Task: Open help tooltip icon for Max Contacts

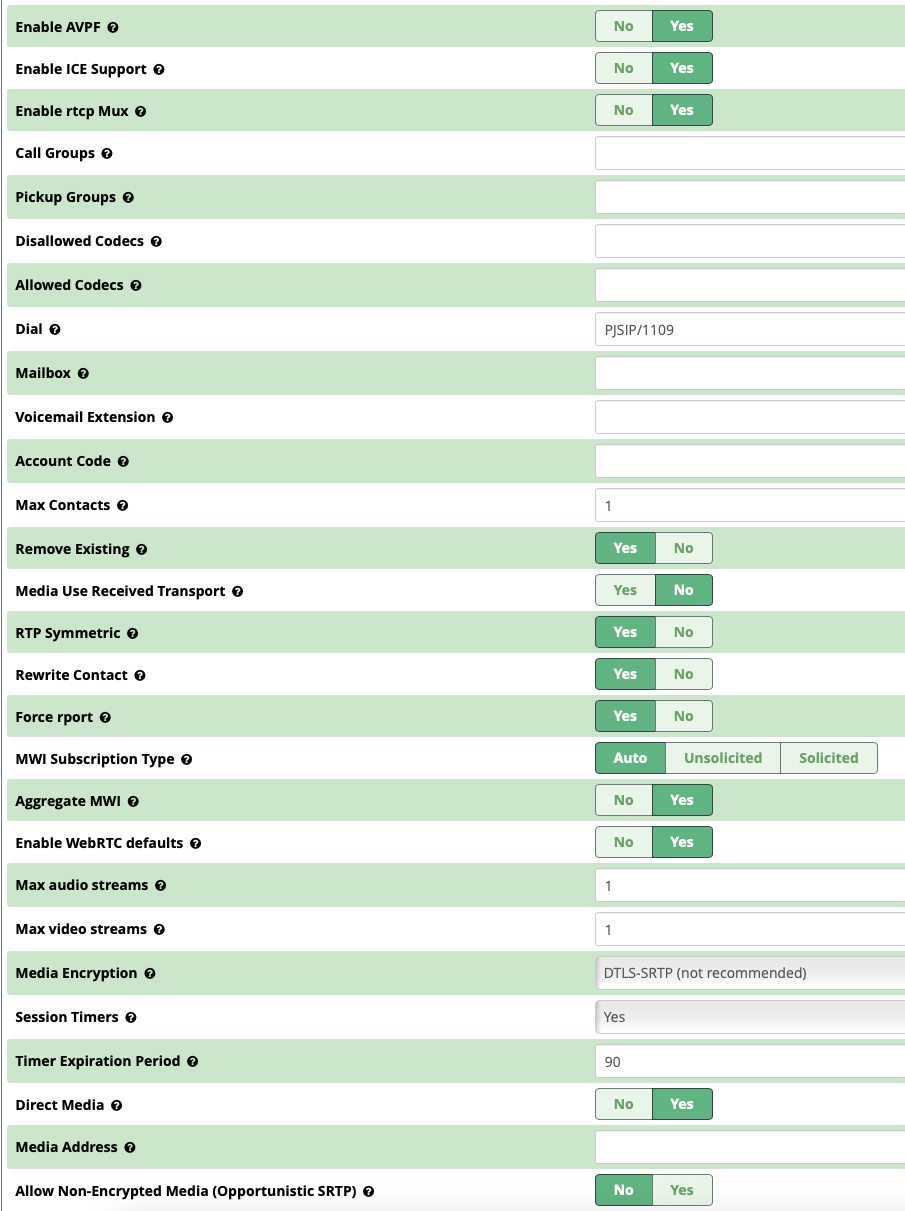Action: coord(122,506)
